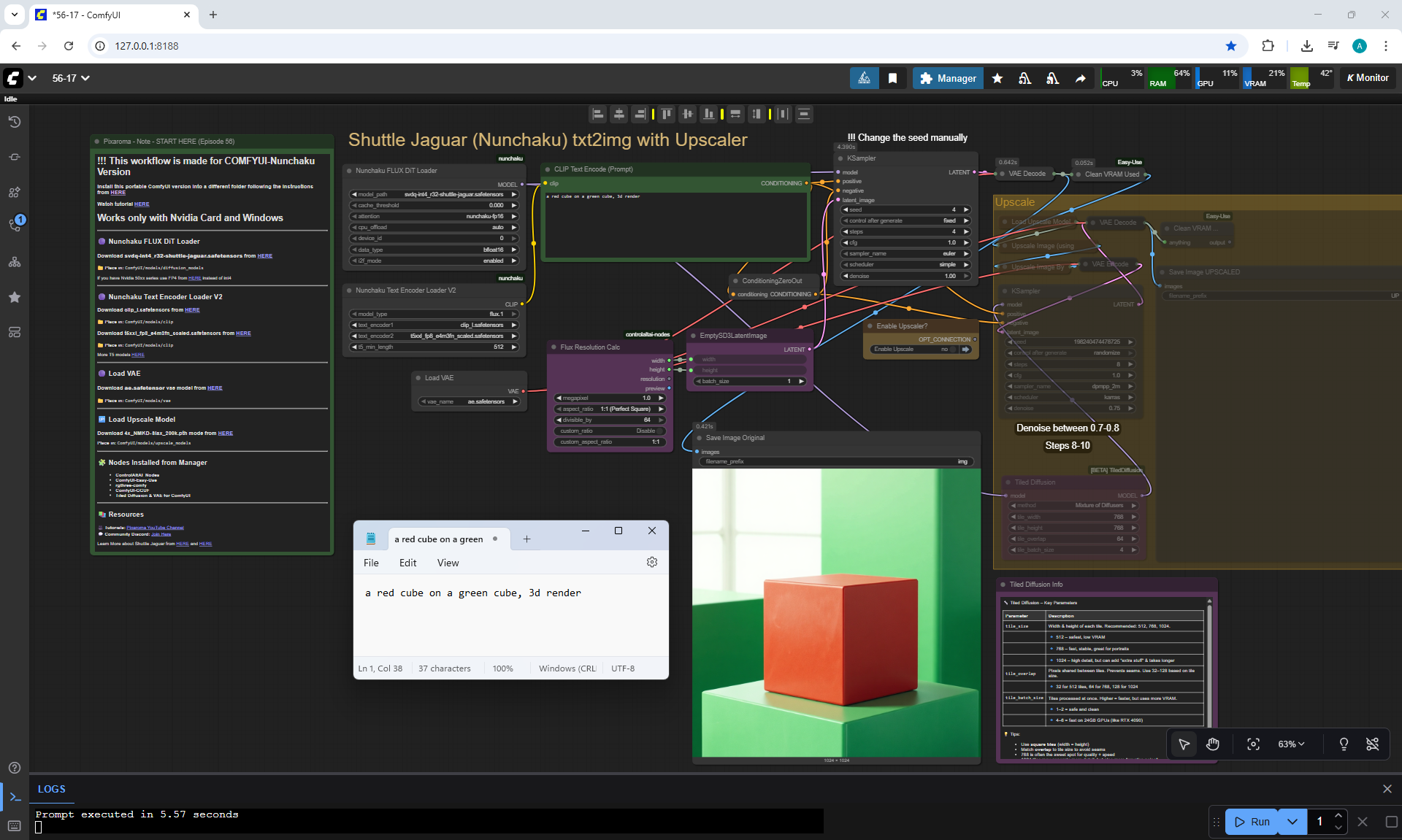Screen dimensions: 1402x840
Task: Click the share arrow icon in toolbar
Action: coord(1080,78)
